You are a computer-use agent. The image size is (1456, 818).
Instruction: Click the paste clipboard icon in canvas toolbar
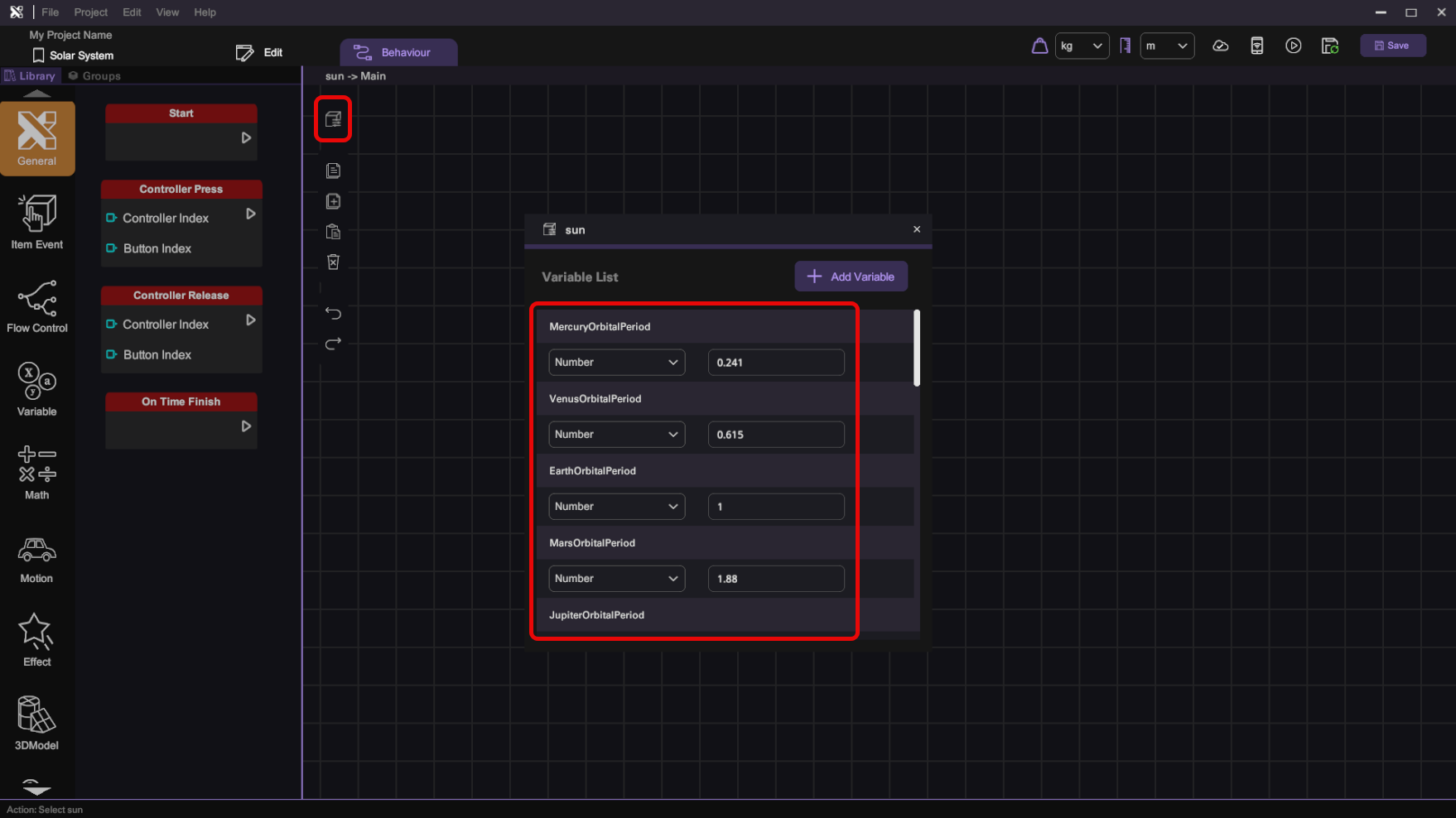[x=333, y=232]
